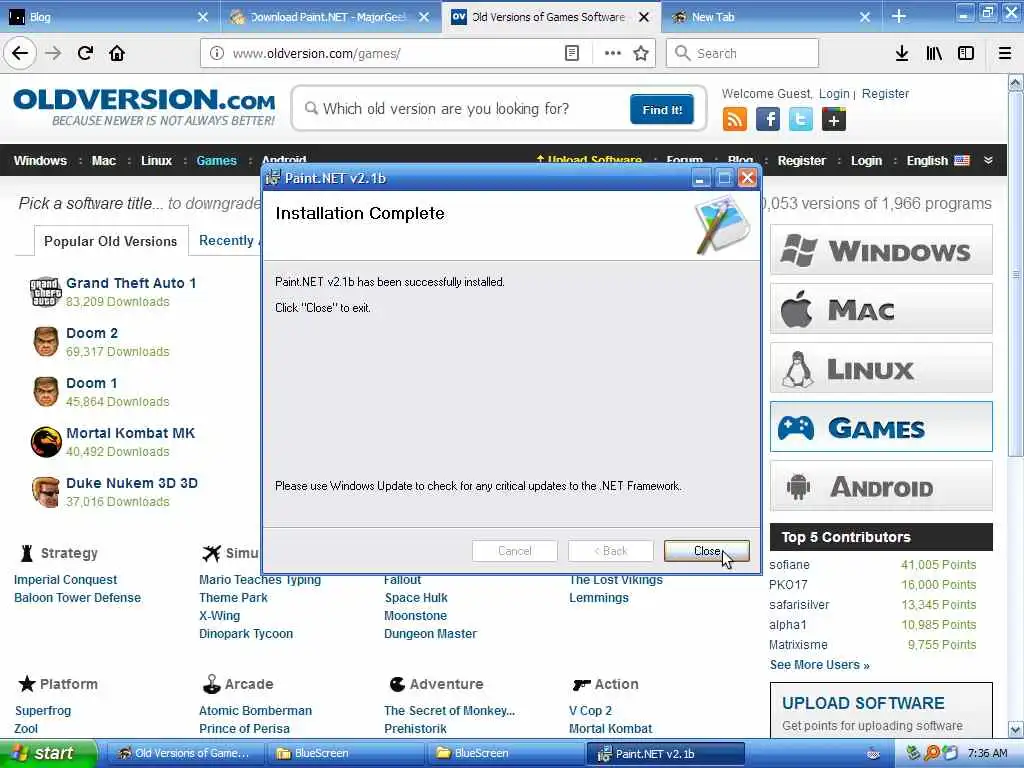1024x768 pixels.
Task: Click the big LINUX category banner
Action: tap(881, 368)
